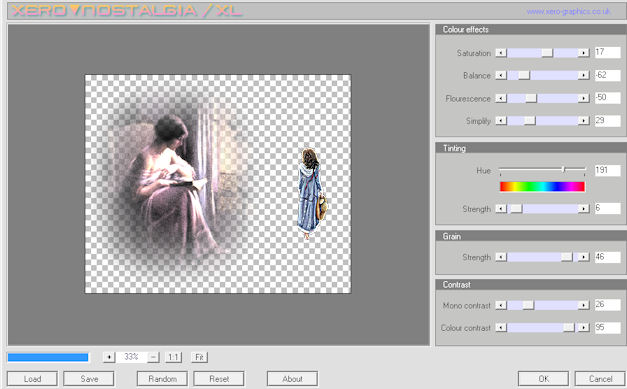Click the Simplify slider left arrow
This screenshot has height=389, width=627.
501,120
